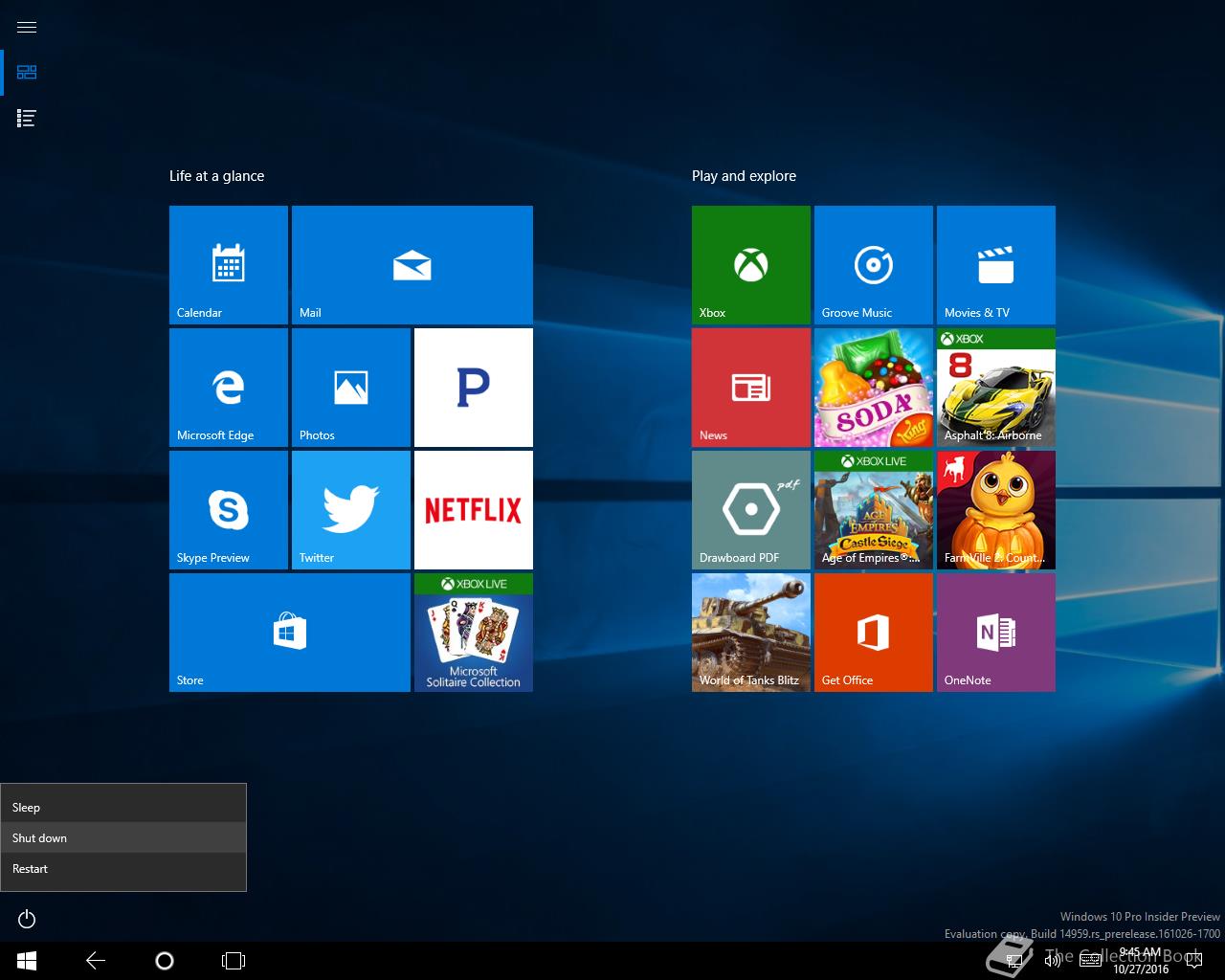
Task: Open Task View on taskbar
Action: 234,960
